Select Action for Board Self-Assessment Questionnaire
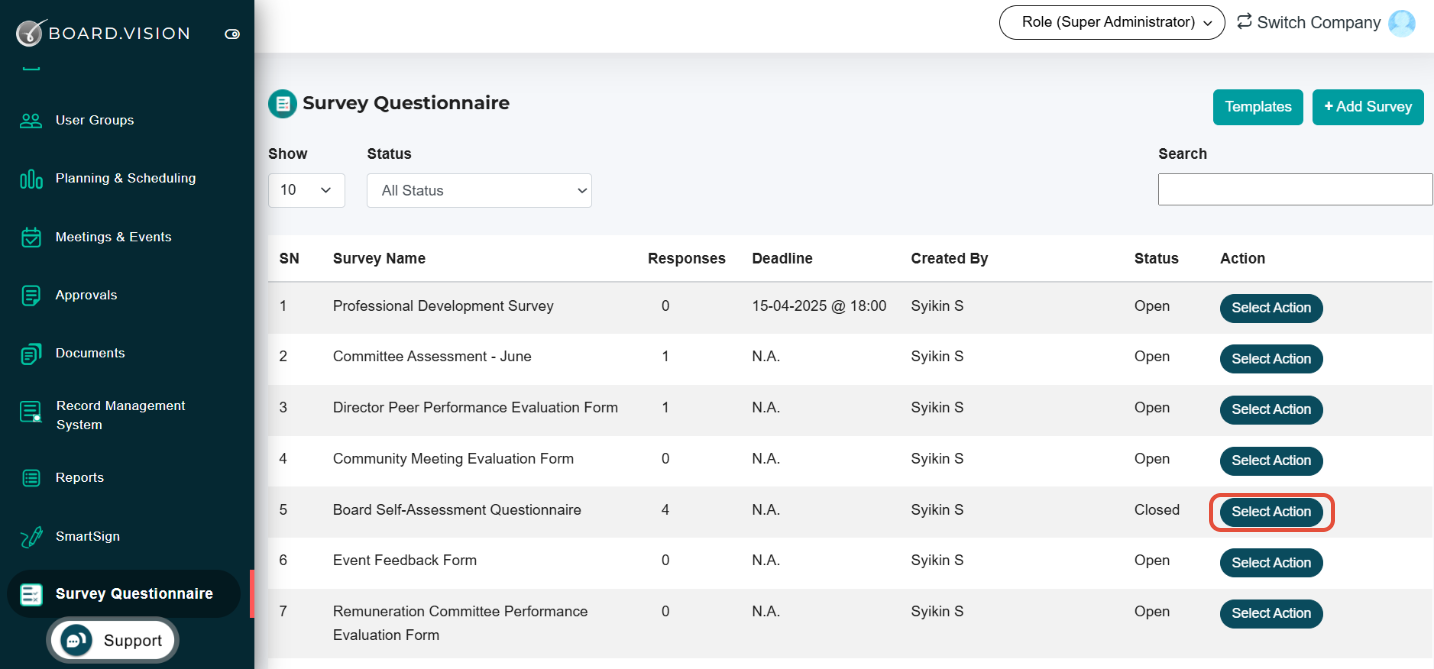1434x669 pixels. click(x=1270, y=512)
